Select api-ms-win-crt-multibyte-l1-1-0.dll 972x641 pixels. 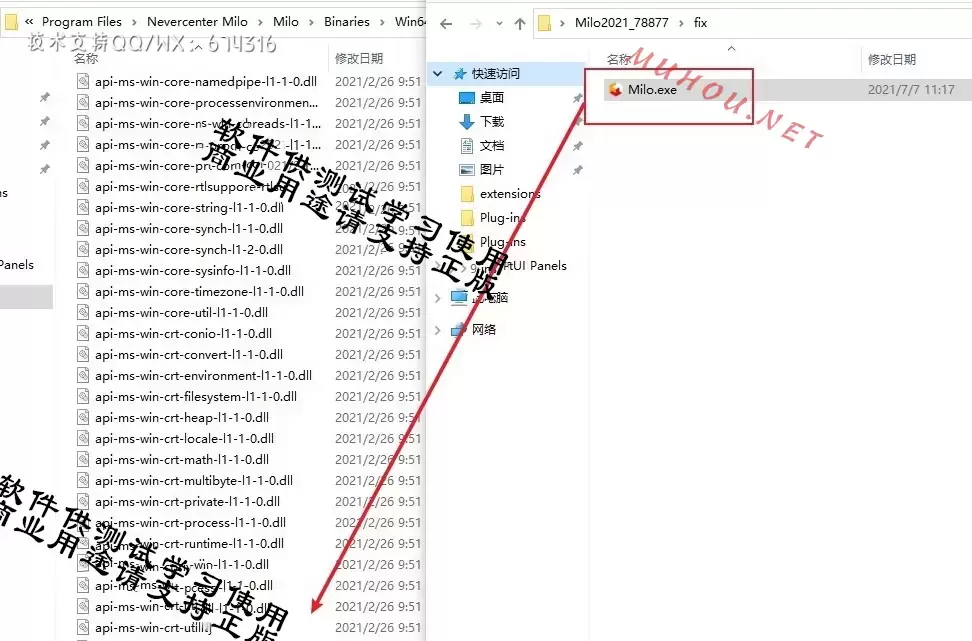click(x=194, y=480)
